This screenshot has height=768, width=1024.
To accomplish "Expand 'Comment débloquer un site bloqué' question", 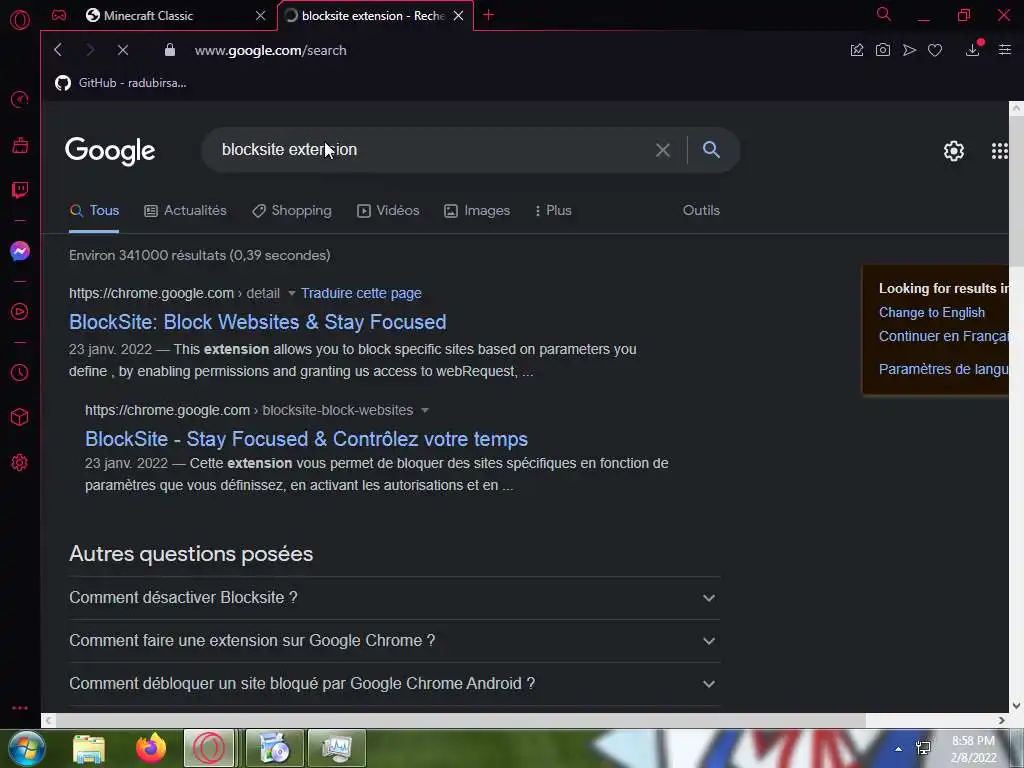I will [x=394, y=684].
